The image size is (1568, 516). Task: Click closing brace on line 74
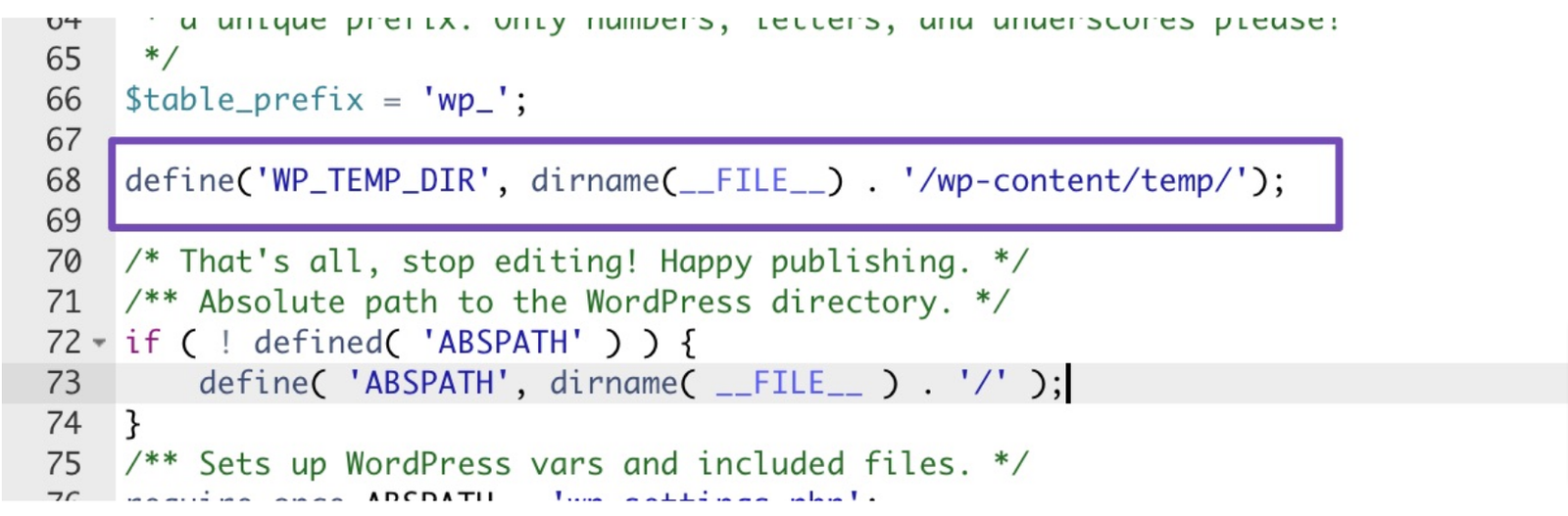click(133, 424)
